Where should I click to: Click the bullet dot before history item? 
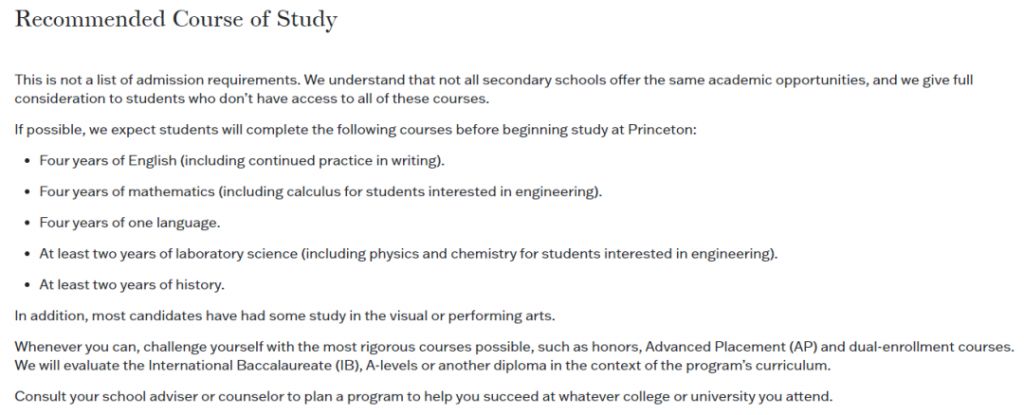point(27,286)
